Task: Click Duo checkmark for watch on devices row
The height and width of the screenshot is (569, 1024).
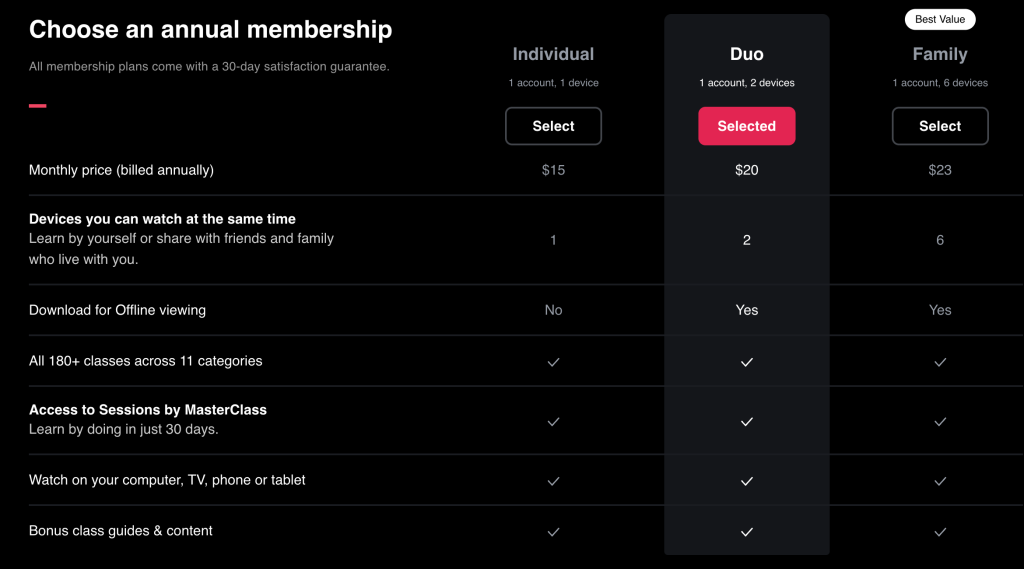Action: pyautogui.click(x=746, y=481)
